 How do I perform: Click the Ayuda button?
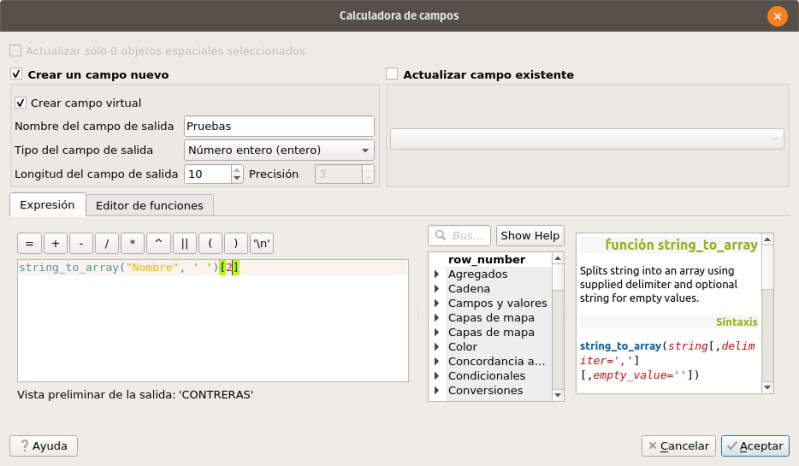coord(43,446)
